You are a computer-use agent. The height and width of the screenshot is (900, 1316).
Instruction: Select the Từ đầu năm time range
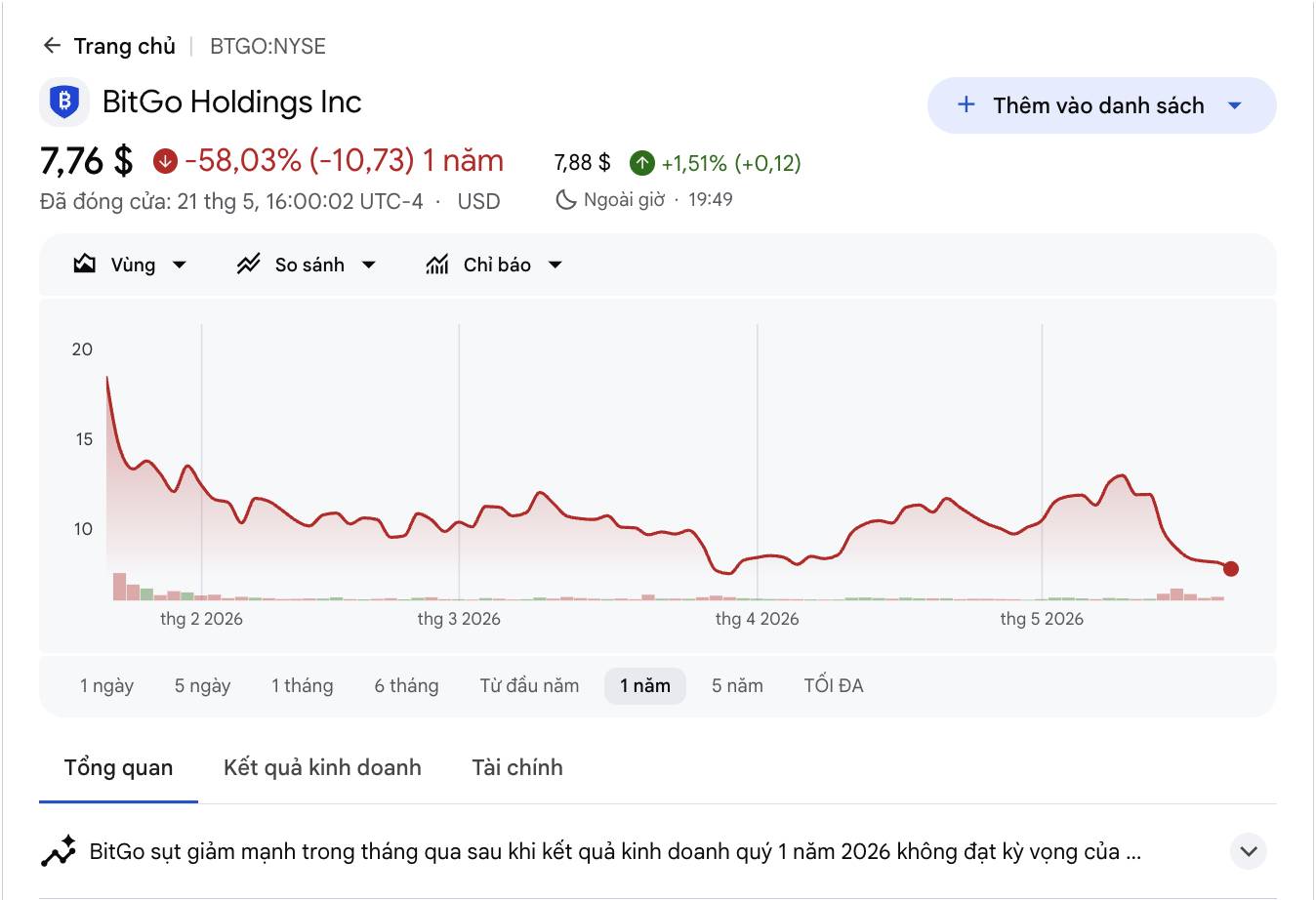[x=529, y=685]
